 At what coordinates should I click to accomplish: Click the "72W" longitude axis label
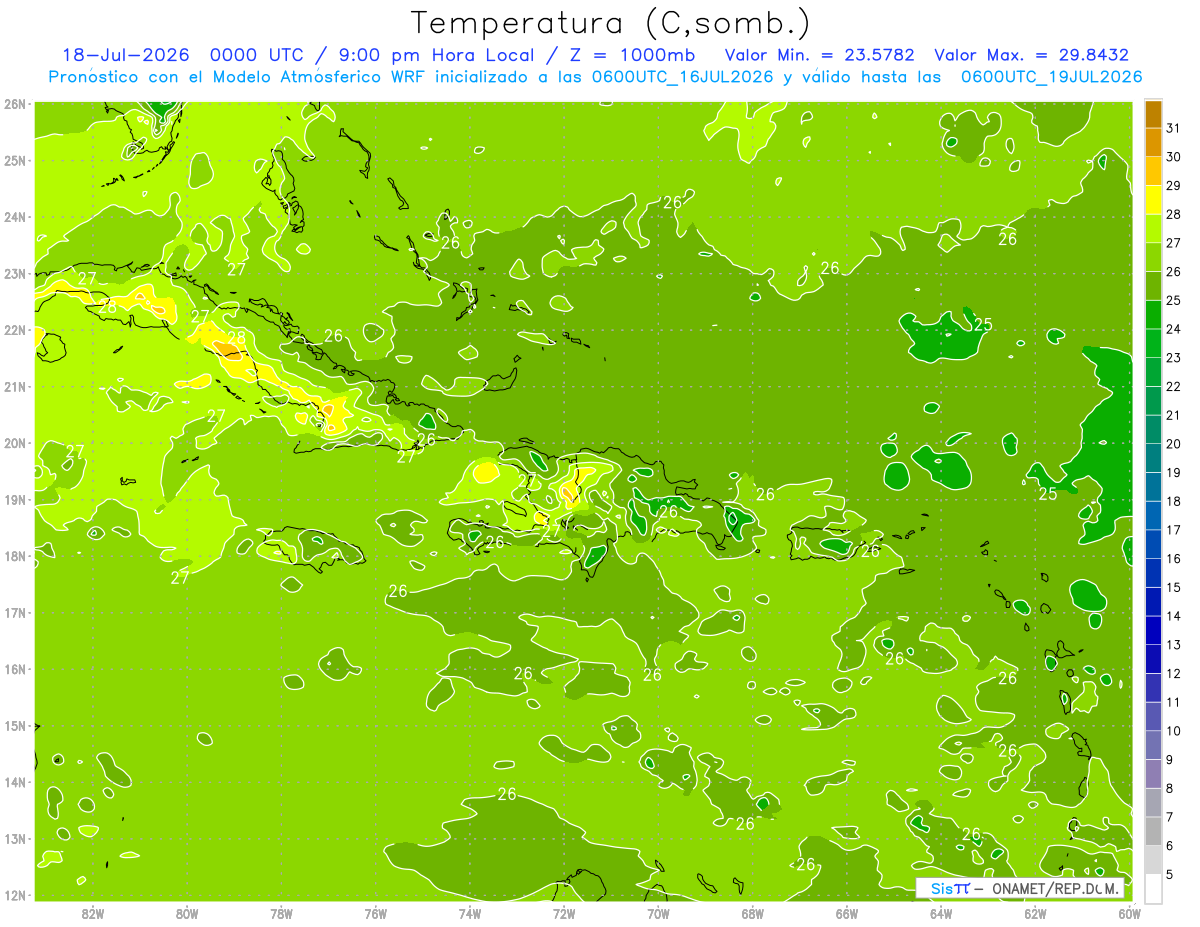[x=564, y=913]
